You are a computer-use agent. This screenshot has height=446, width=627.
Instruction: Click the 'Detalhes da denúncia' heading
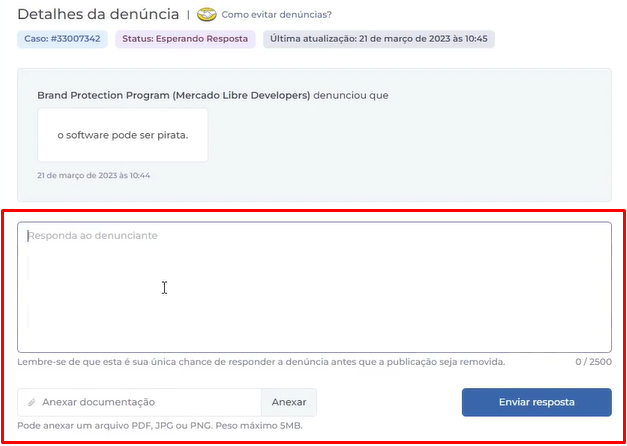98,14
